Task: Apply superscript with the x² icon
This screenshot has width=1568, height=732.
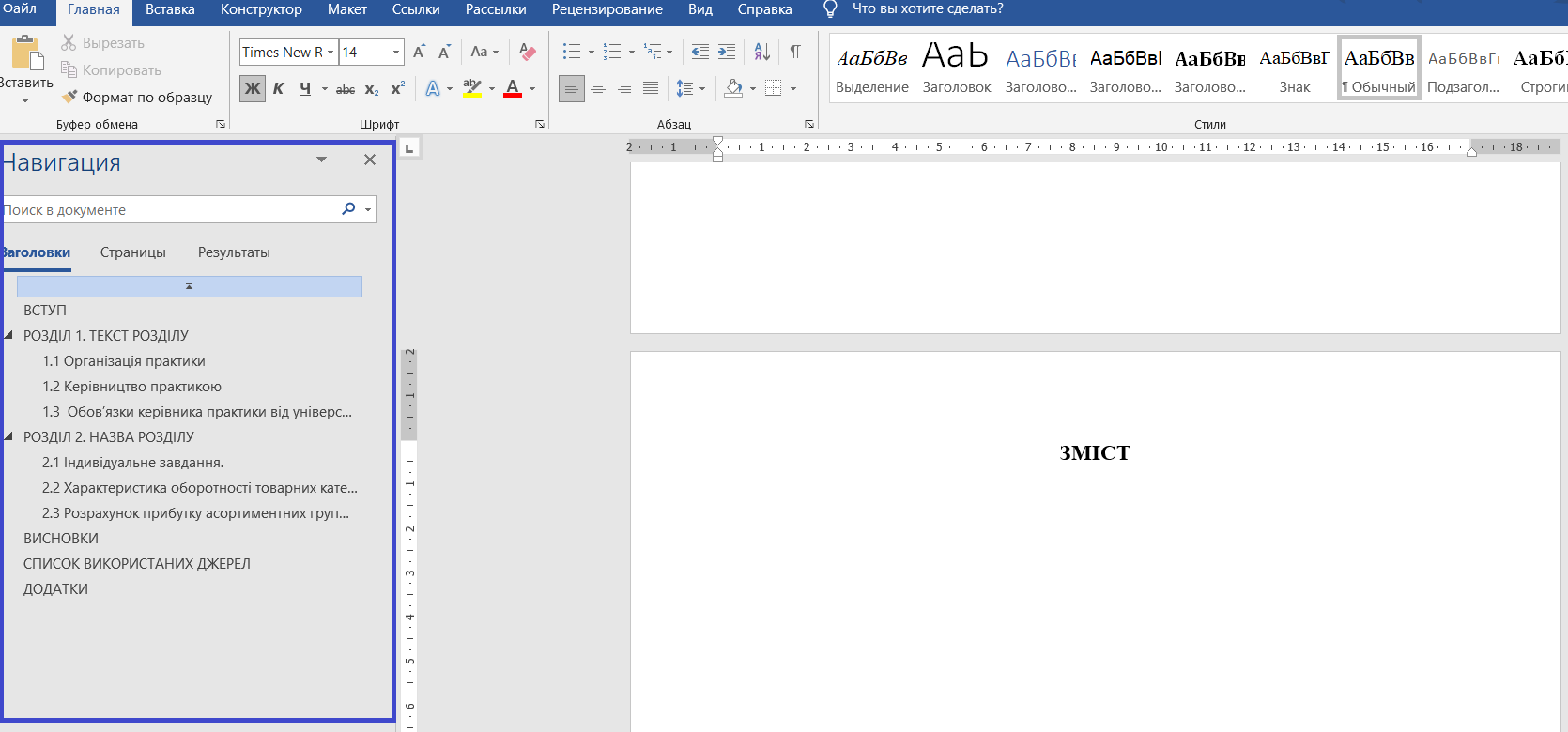Action: click(x=397, y=88)
